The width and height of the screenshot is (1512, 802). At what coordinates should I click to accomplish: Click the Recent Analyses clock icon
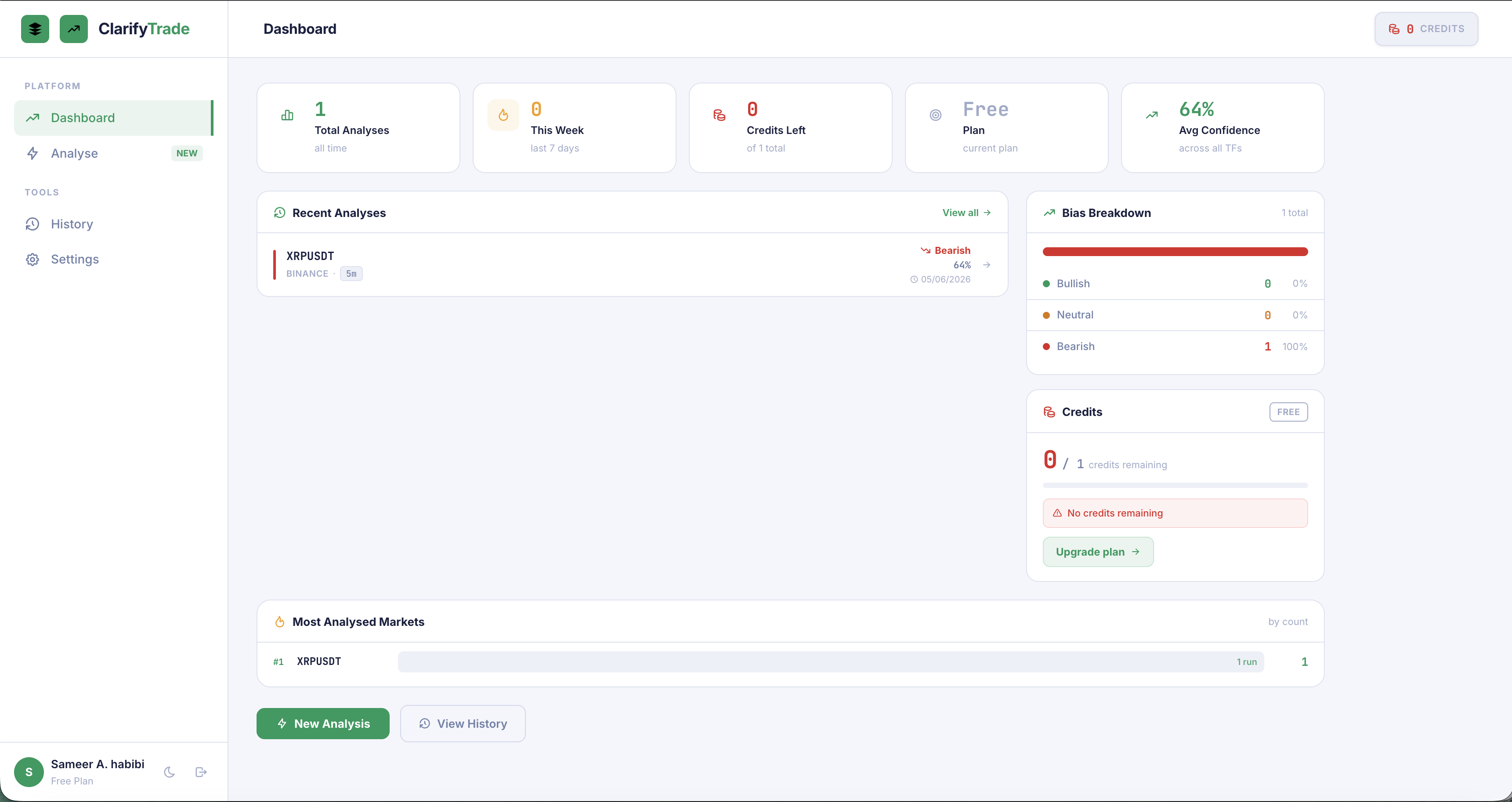point(279,213)
